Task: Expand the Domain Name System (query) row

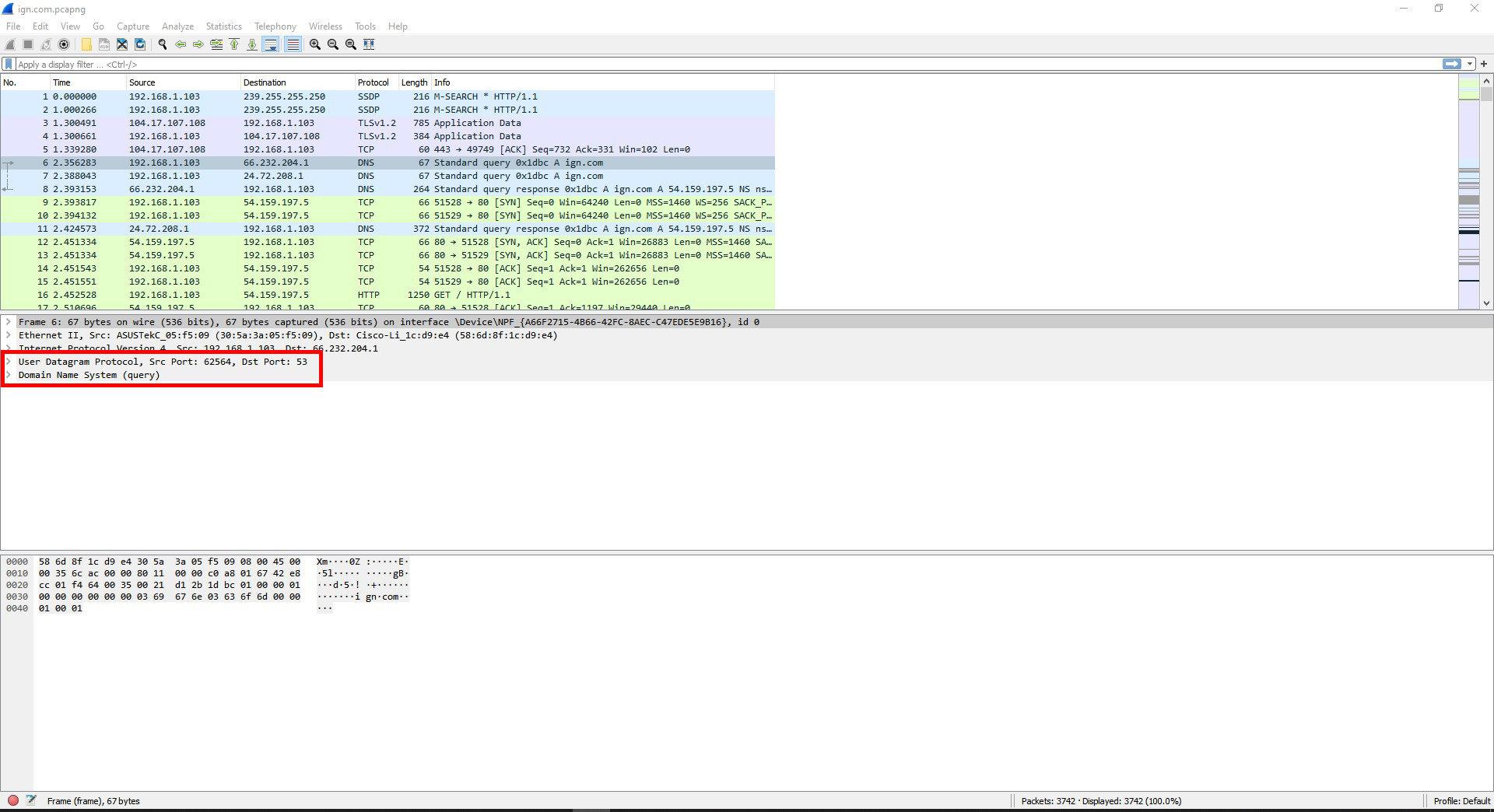Action: click(x=9, y=375)
